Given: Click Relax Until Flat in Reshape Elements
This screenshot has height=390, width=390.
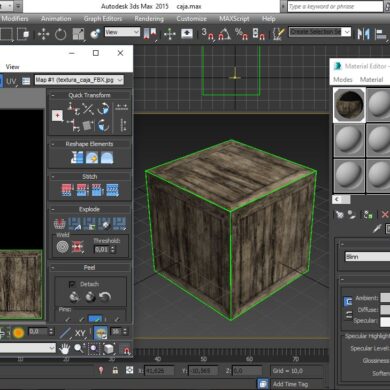Looking at the screenshot, I should coord(92,157).
